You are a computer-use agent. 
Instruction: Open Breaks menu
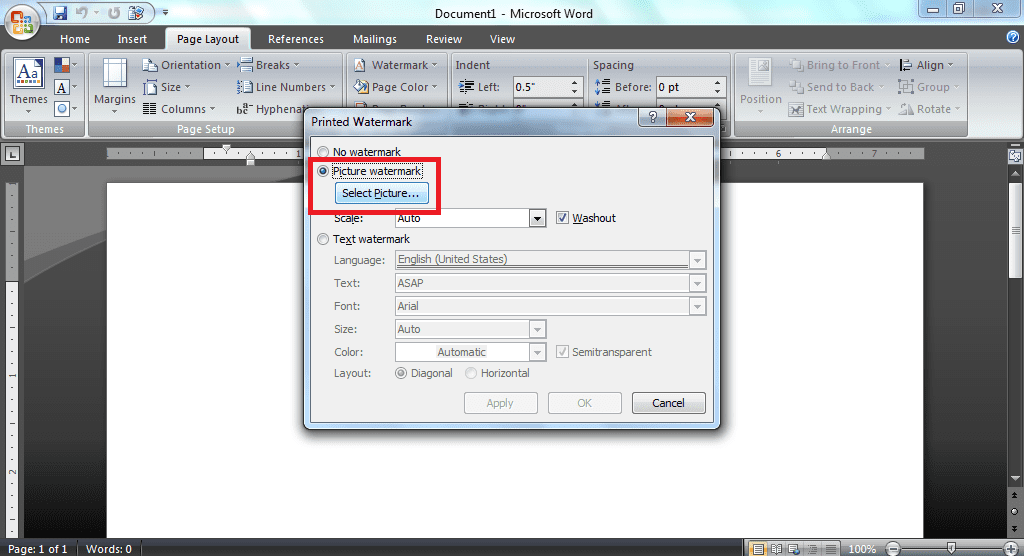pos(268,65)
